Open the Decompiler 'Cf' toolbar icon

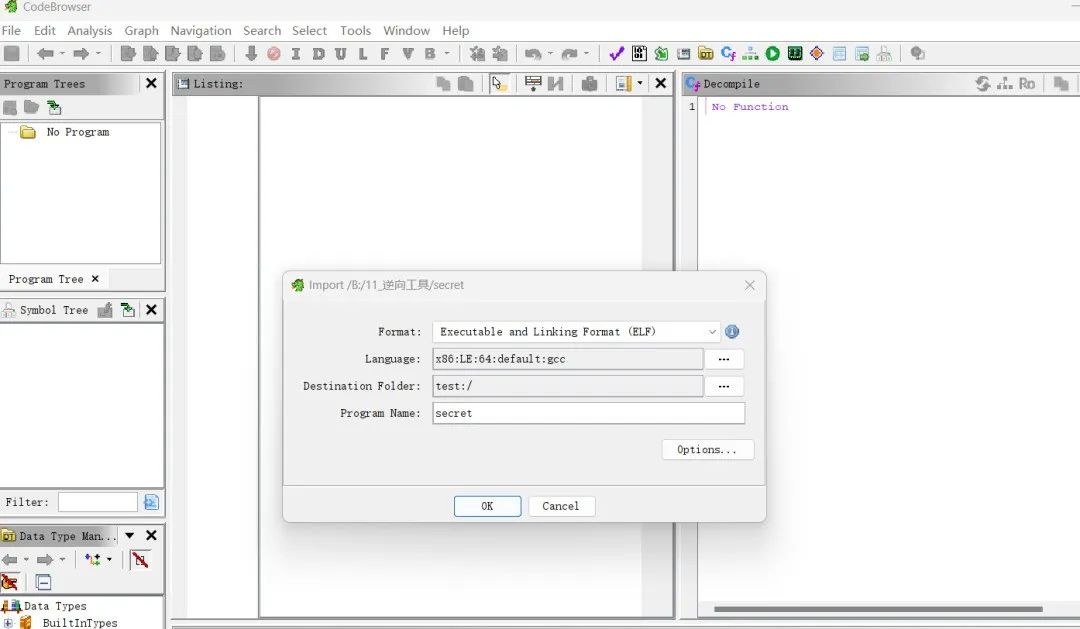[728, 54]
